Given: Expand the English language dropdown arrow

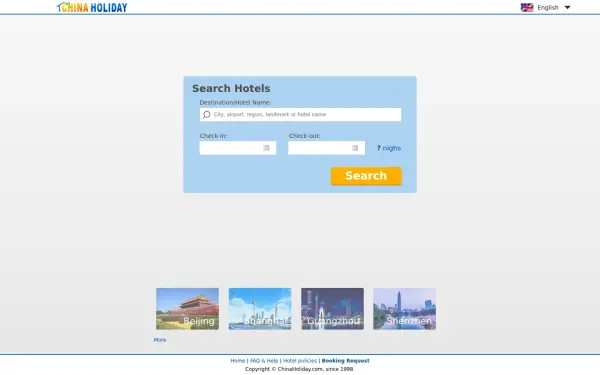Looking at the screenshot, I should [567, 7].
